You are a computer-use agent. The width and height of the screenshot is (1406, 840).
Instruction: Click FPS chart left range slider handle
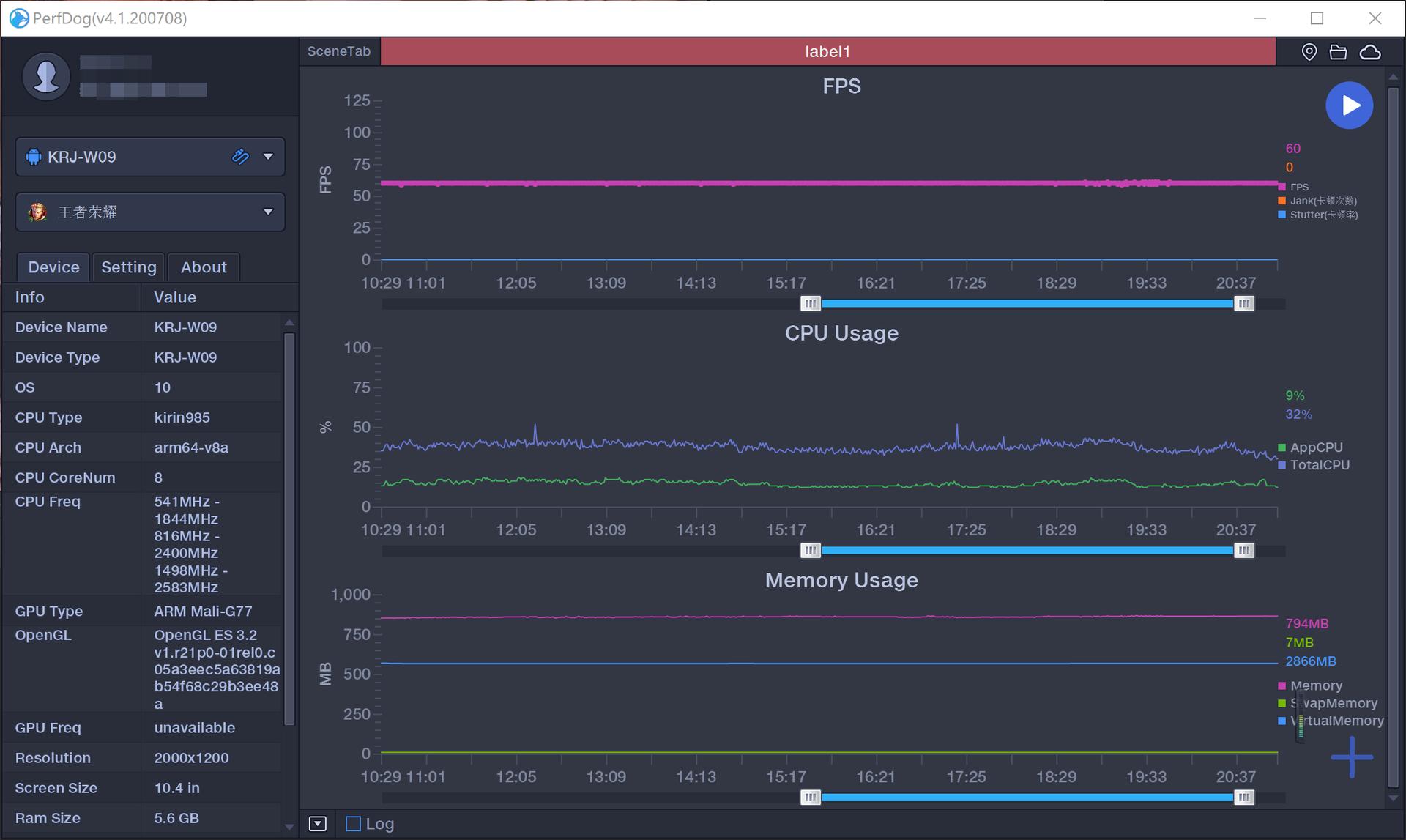pyautogui.click(x=810, y=303)
